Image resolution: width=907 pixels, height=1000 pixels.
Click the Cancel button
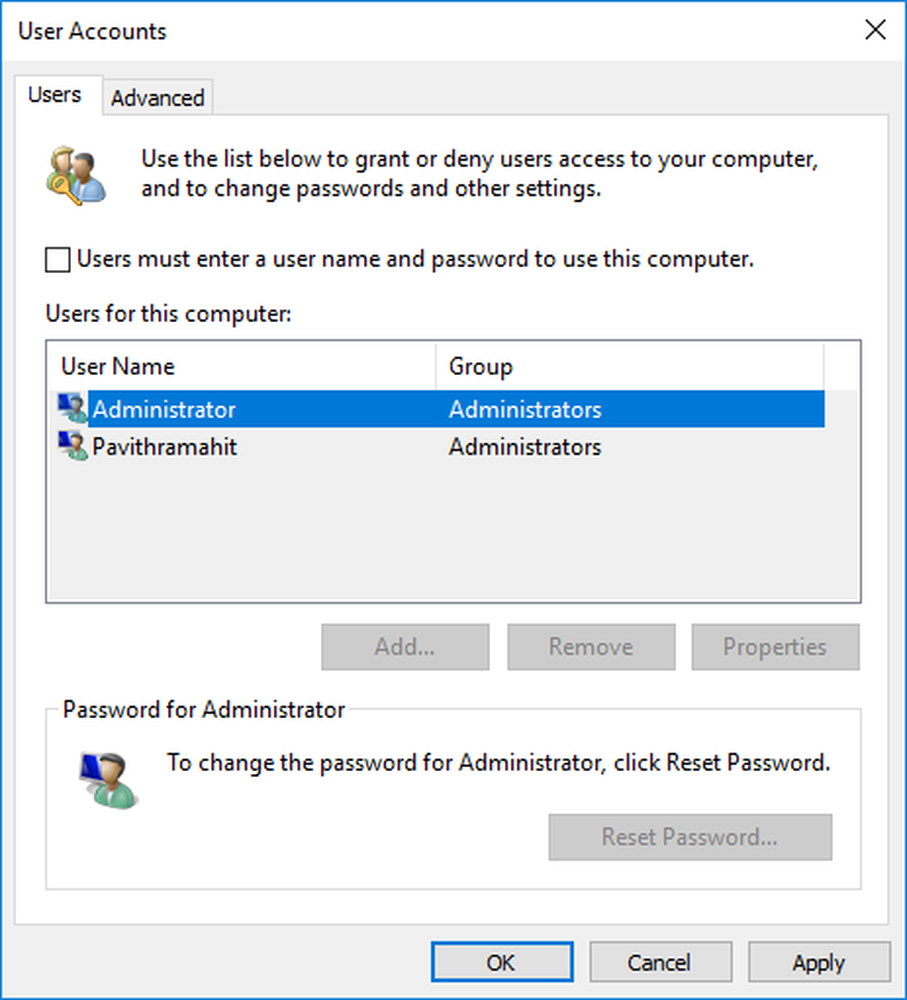[x=660, y=963]
